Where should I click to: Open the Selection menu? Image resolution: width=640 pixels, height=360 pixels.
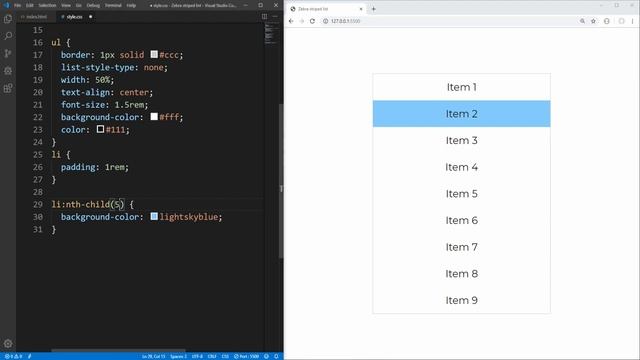pyautogui.click(x=47, y=5)
